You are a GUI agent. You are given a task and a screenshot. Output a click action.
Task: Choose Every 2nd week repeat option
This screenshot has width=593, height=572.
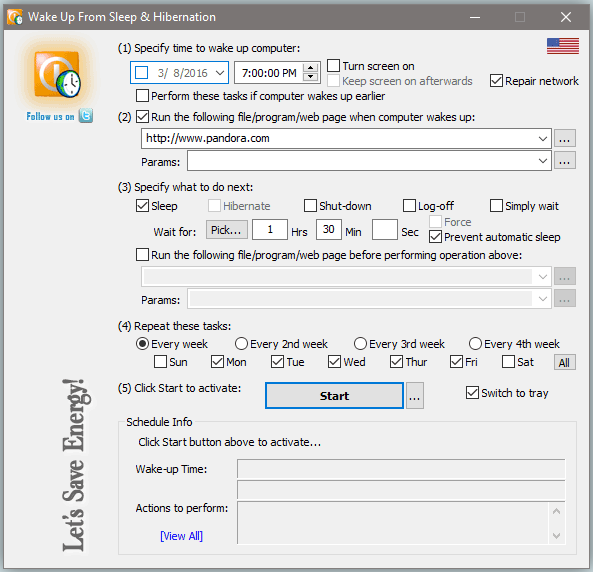click(241, 344)
